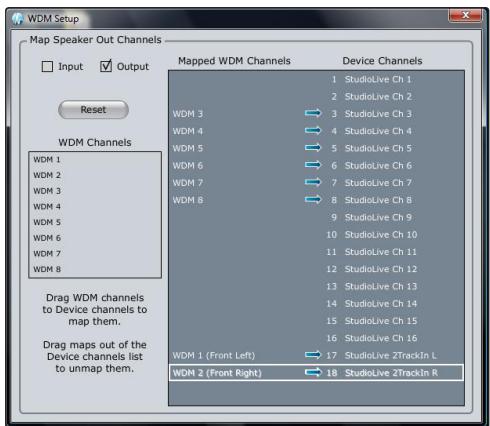Select WDM 3 in WDM Channels list
This screenshot has width=490, height=426.
click(95, 191)
